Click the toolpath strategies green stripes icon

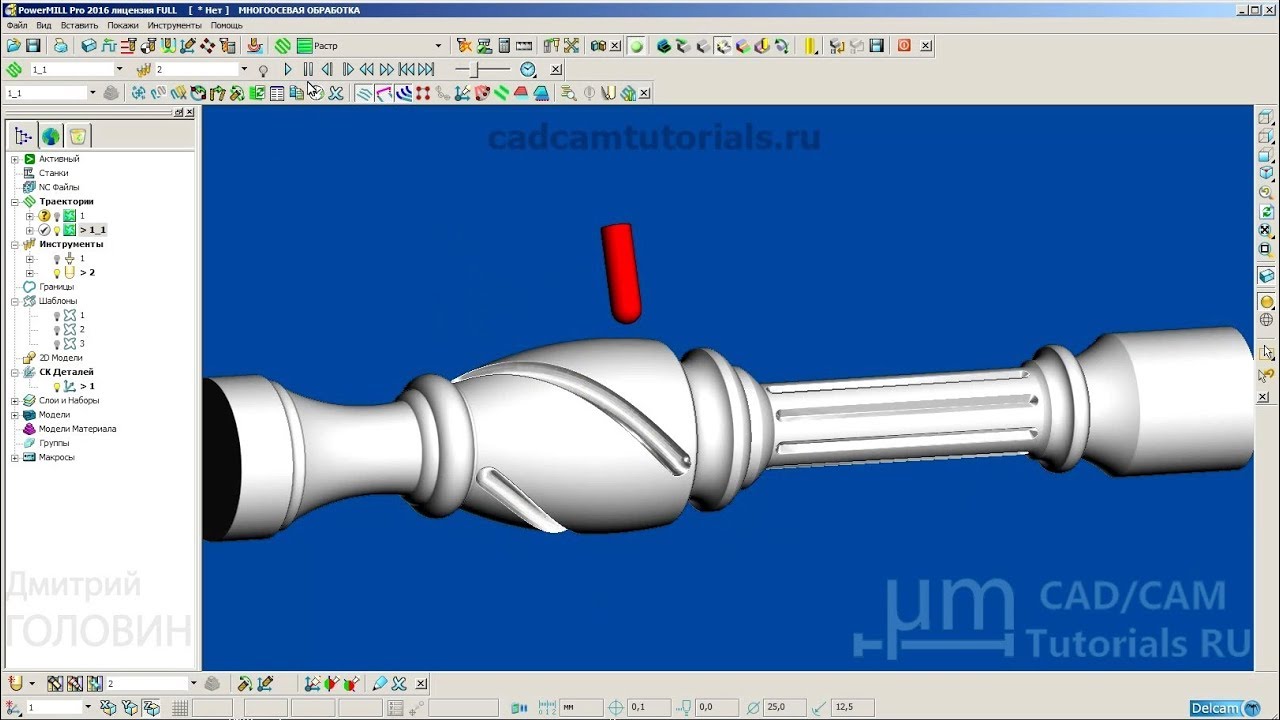tap(283, 46)
